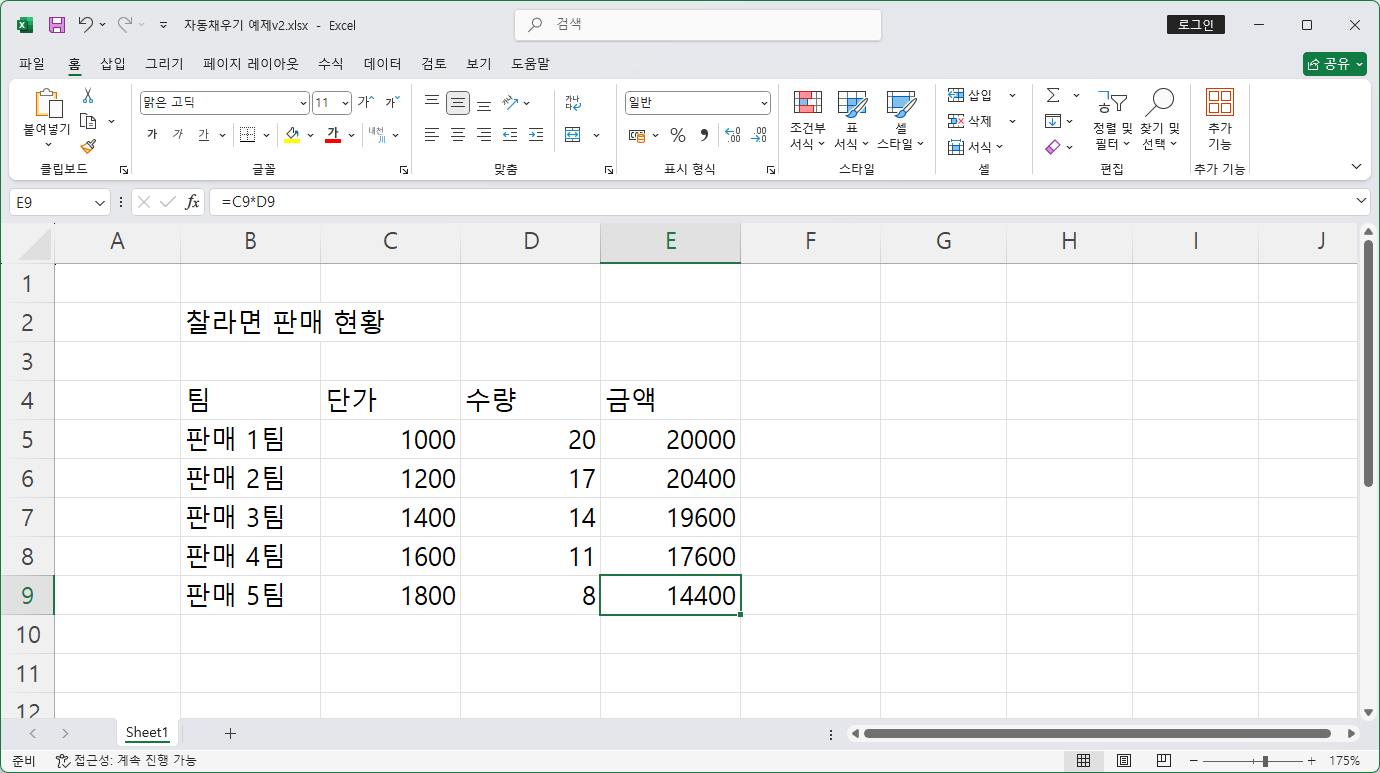The image size is (1380, 773).
Task: Toggle align text right
Action: point(484,134)
